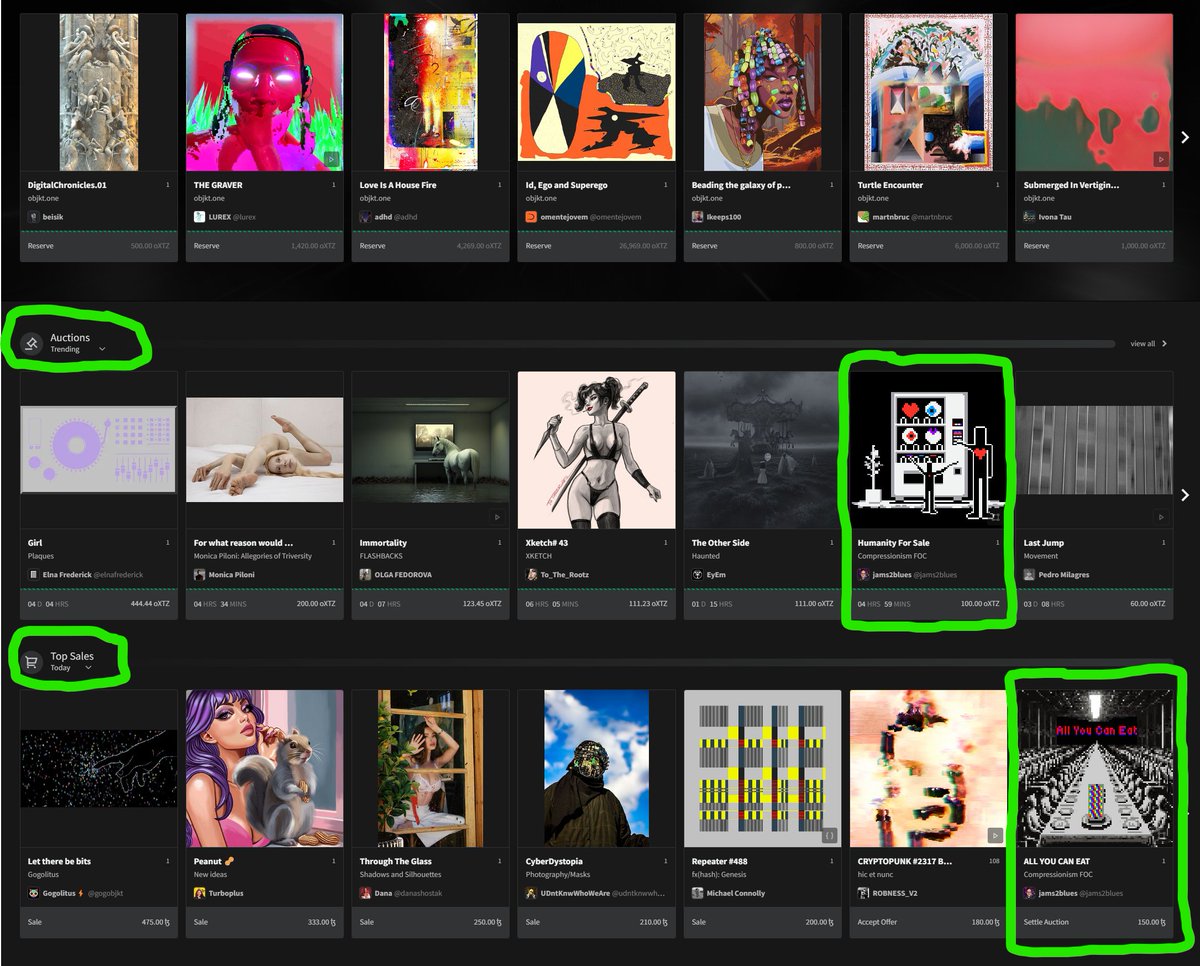Viewport: 1200px width, 966px height.
Task: Open OLGA FEDOROVA's avatar icon
Action: pyautogui.click(x=365, y=575)
